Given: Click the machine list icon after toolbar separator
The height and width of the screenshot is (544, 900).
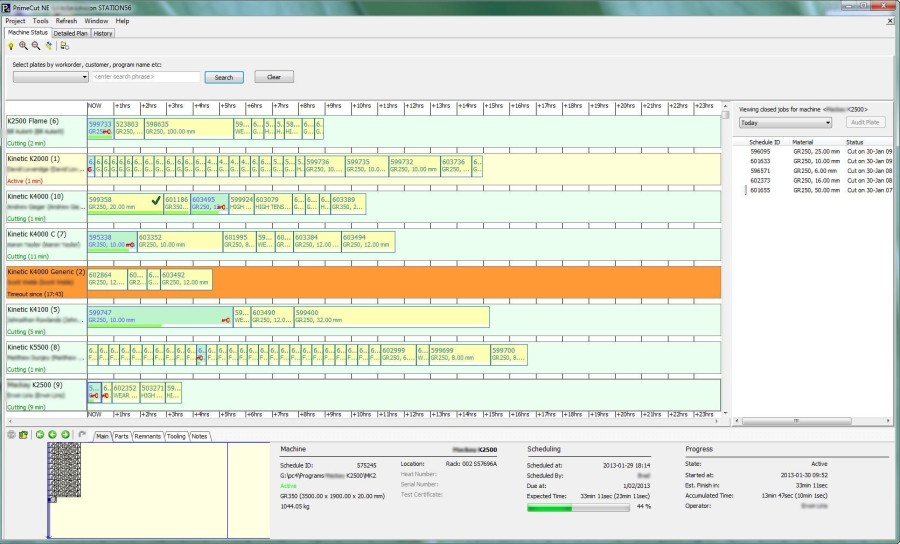Looking at the screenshot, I should point(64,46).
